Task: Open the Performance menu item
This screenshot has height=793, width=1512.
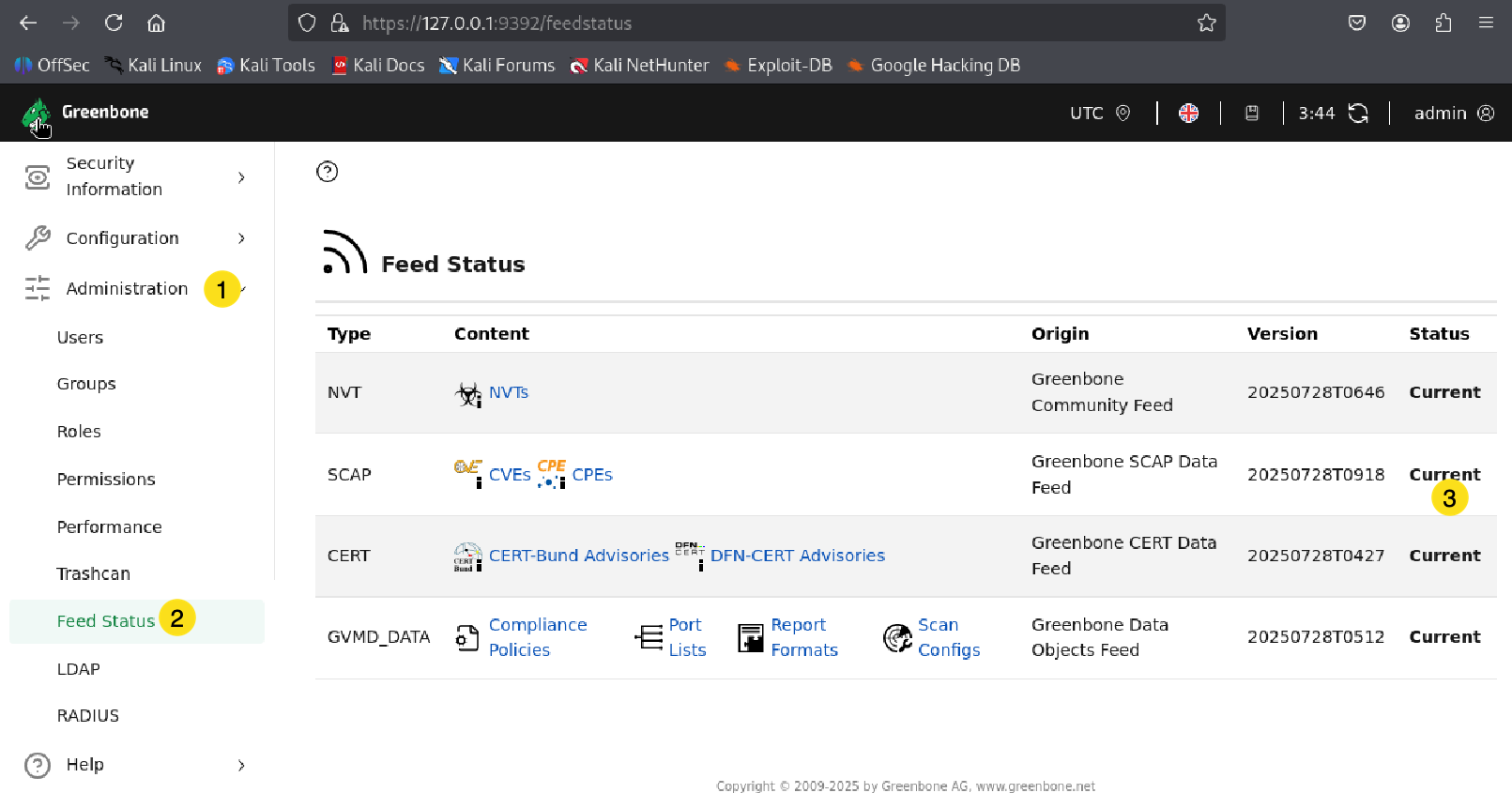Action: [109, 527]
